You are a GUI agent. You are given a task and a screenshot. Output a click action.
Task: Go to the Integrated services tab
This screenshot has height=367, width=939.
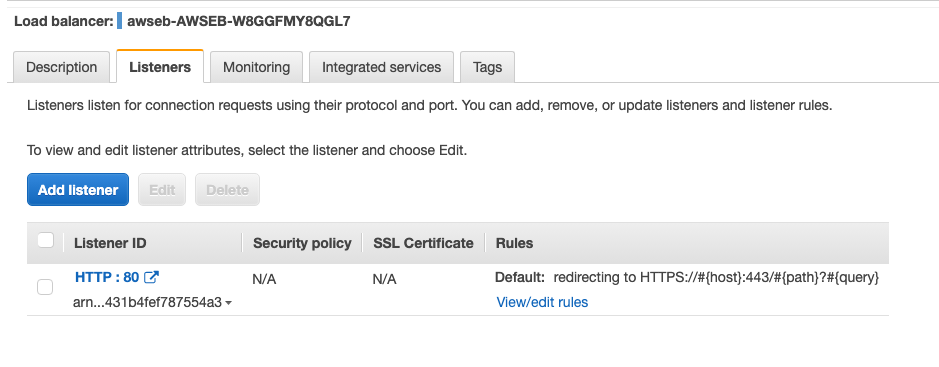381,67
